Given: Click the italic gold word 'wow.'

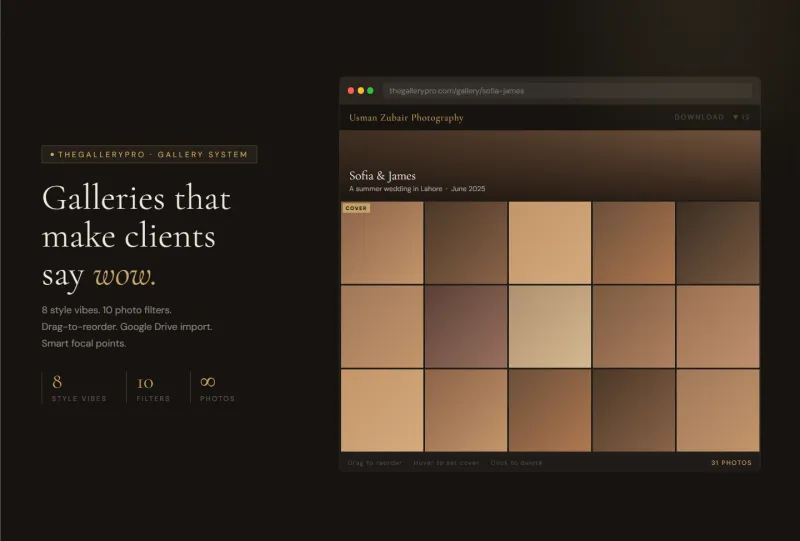Looking at the screenshot, I should 124,276.
